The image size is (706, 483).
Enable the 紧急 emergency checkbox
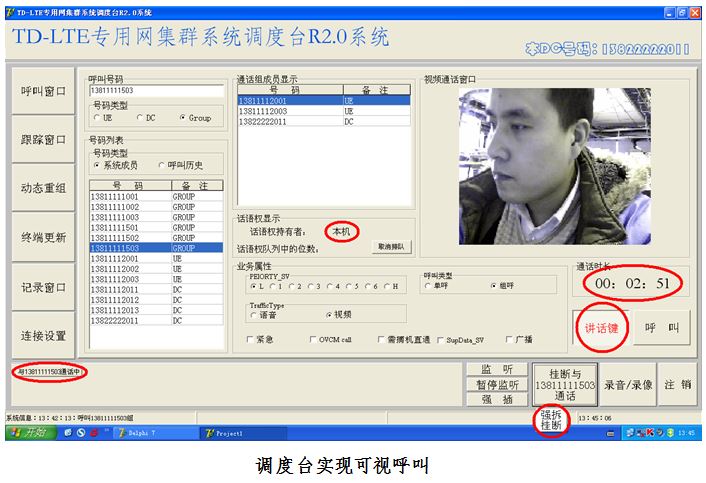pos(250,340)
